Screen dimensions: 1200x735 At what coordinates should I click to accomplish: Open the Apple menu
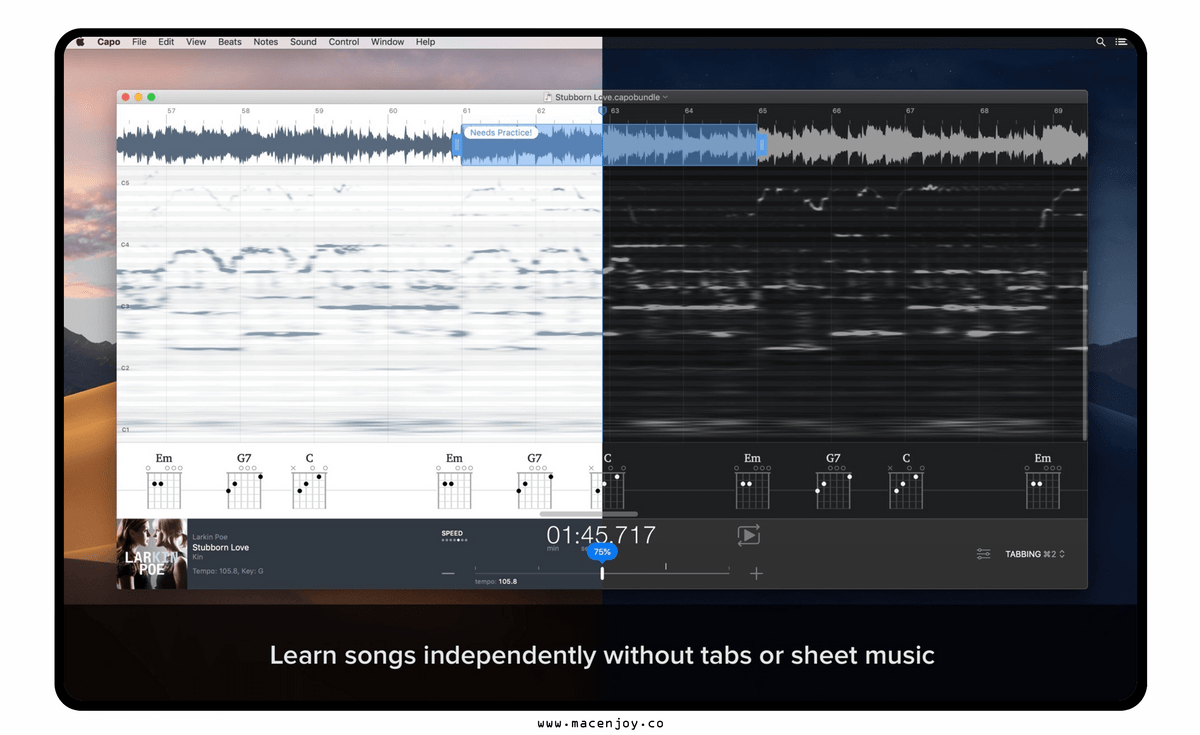point(80,42)
